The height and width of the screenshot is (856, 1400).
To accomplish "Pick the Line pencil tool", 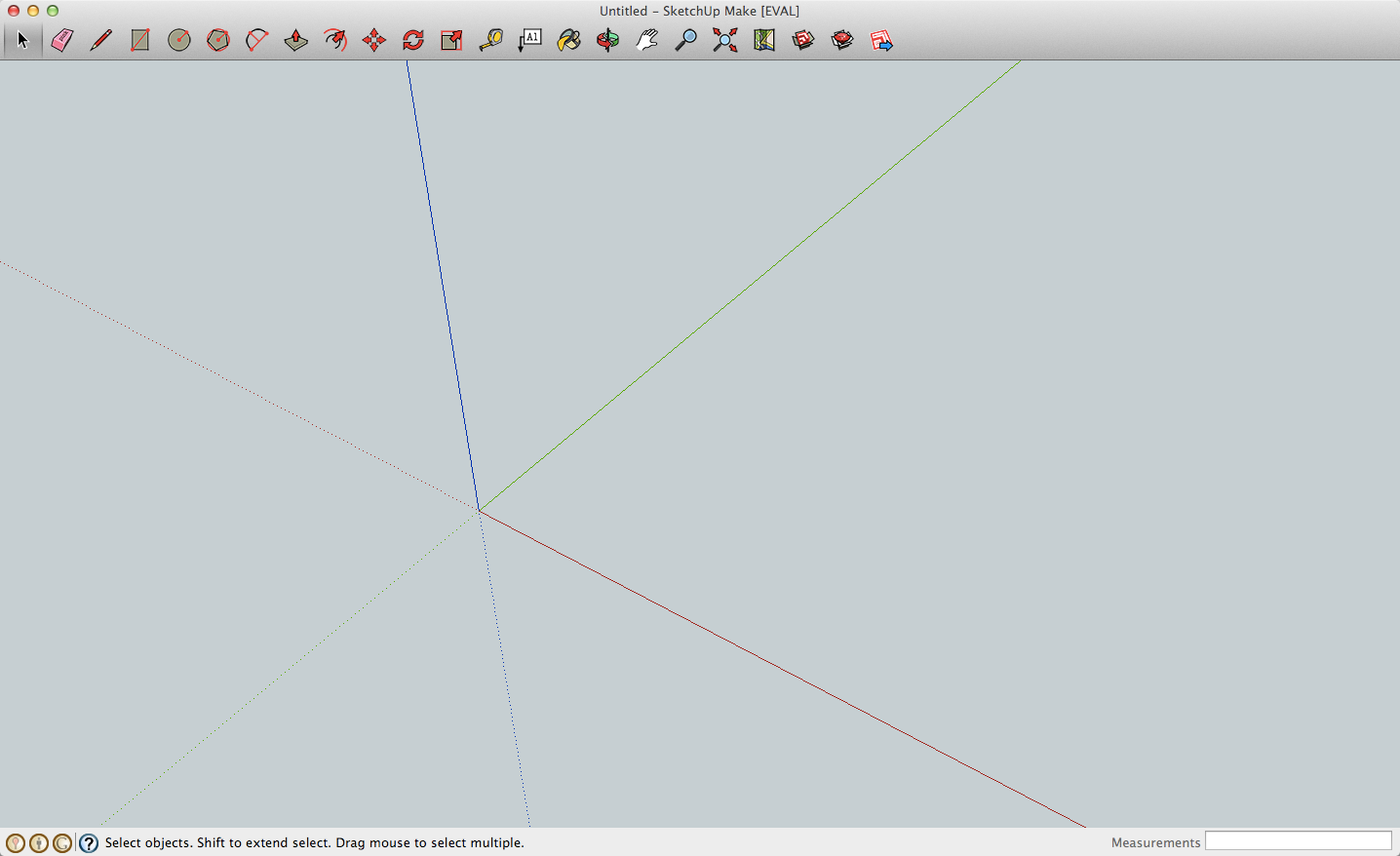I will [x=100, y=40].
